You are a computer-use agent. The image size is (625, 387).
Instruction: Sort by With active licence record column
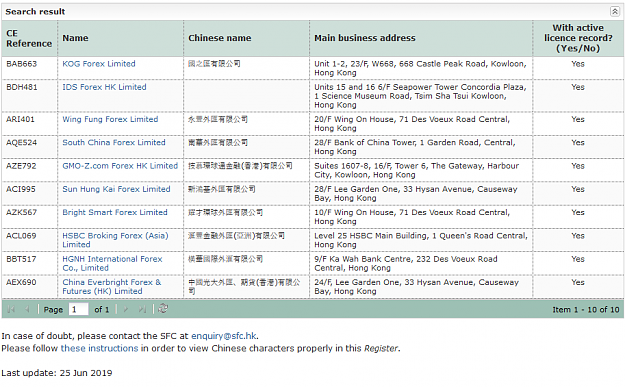[578, 38]
